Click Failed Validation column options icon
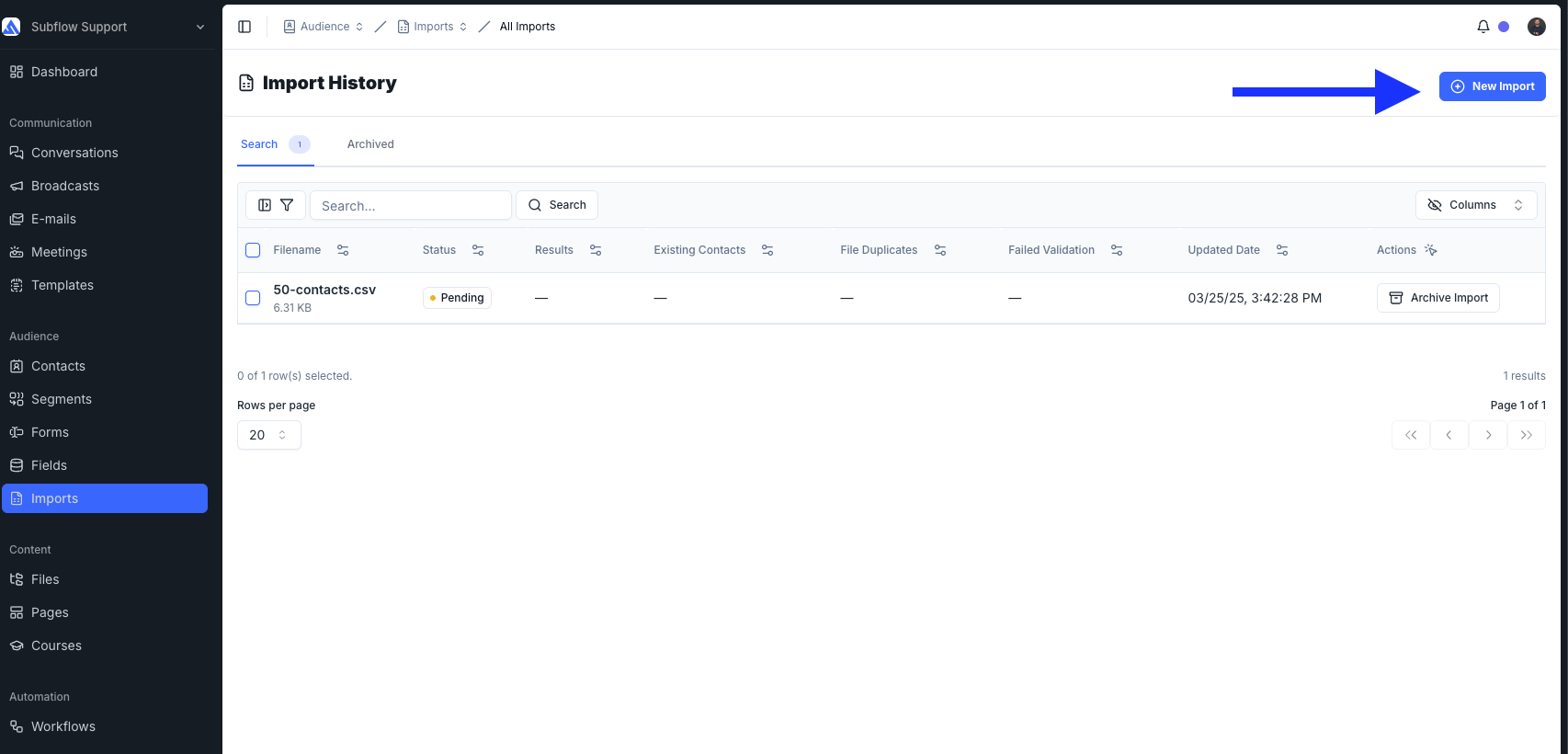1568x754 pixels. 1117,250
